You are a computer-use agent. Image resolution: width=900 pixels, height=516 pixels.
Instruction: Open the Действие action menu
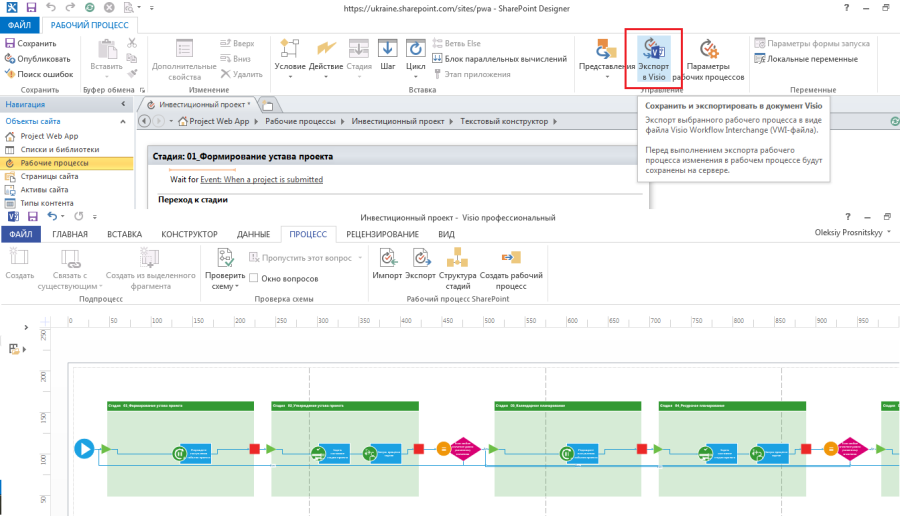click(325, 60)
